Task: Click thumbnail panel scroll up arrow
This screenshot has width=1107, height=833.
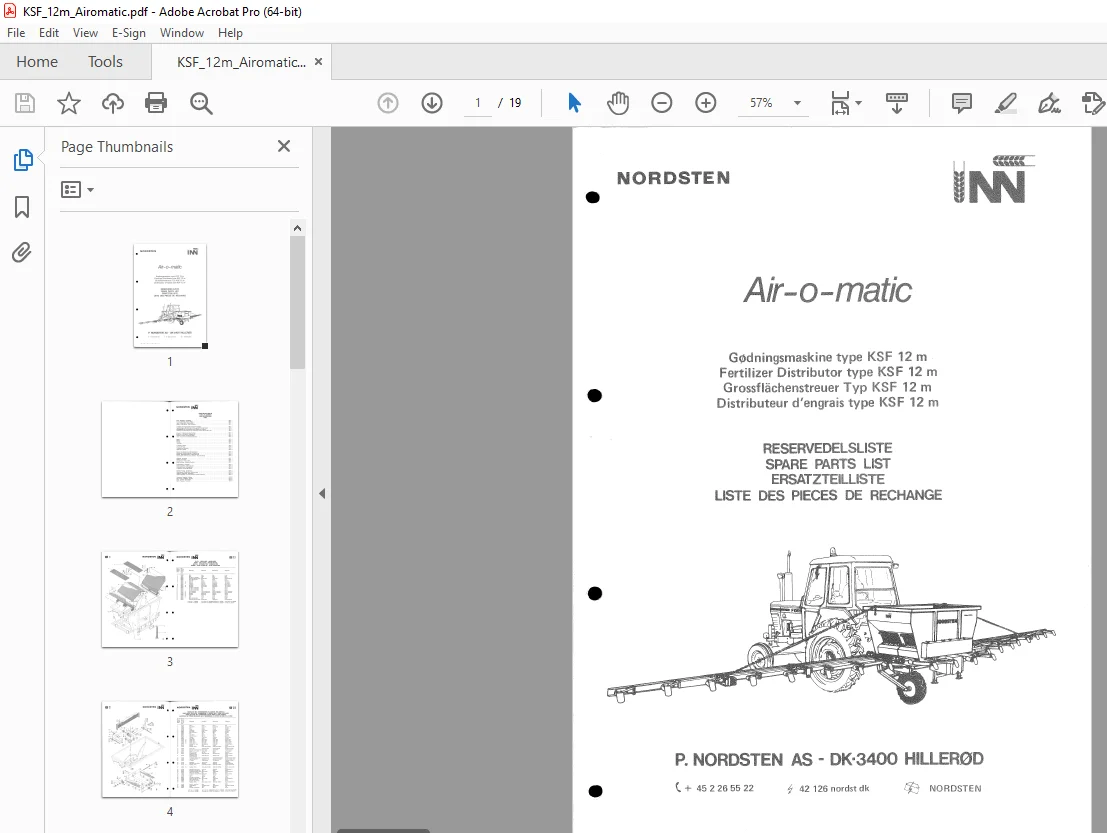Action: pyautogui.click(x=297, y=228)
